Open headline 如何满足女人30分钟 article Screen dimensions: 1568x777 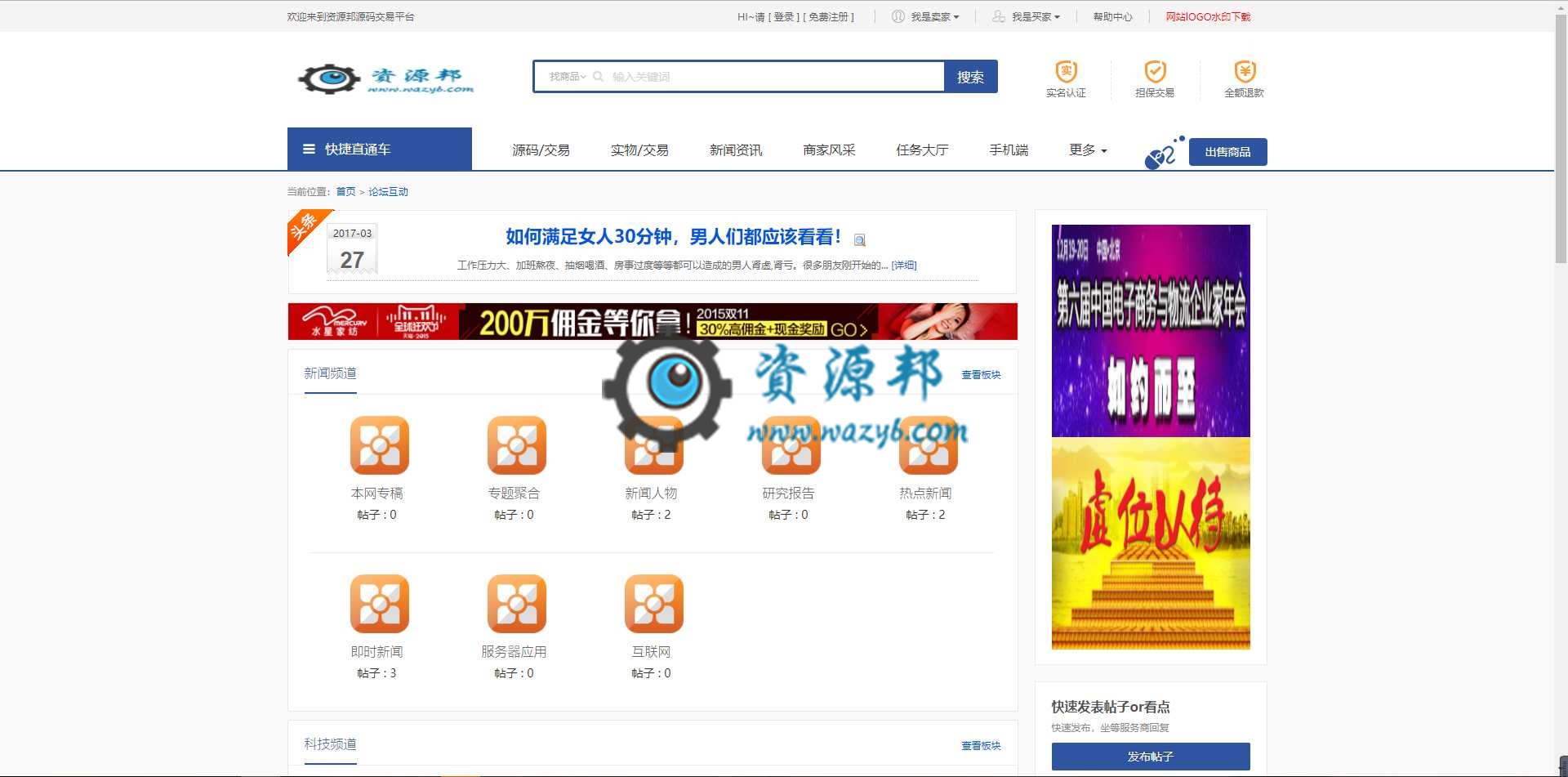click(674, 237)
